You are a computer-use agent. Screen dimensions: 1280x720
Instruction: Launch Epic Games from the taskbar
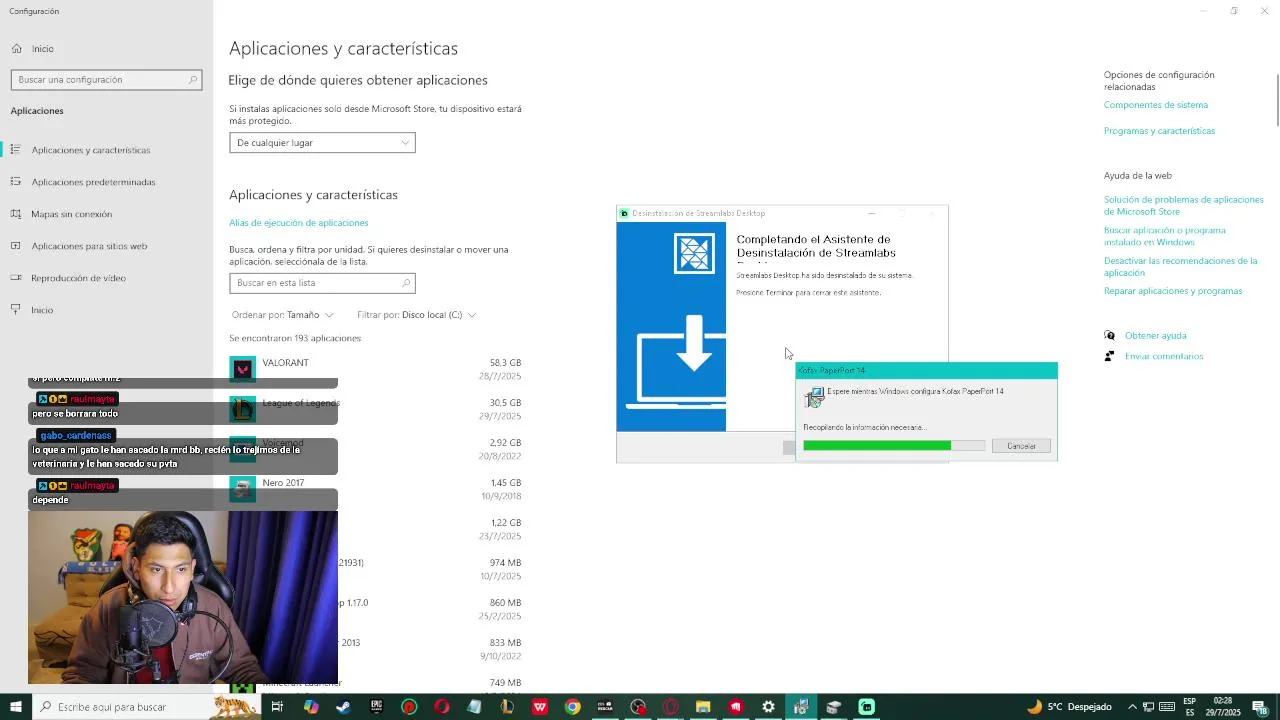tap(376, 707)
